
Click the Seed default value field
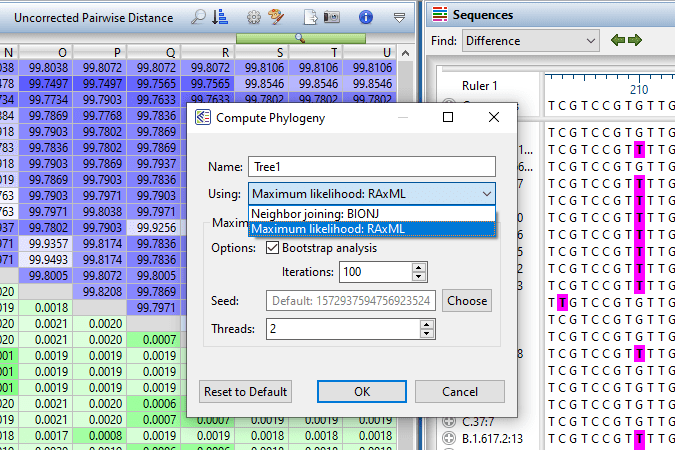click(351, 301)
